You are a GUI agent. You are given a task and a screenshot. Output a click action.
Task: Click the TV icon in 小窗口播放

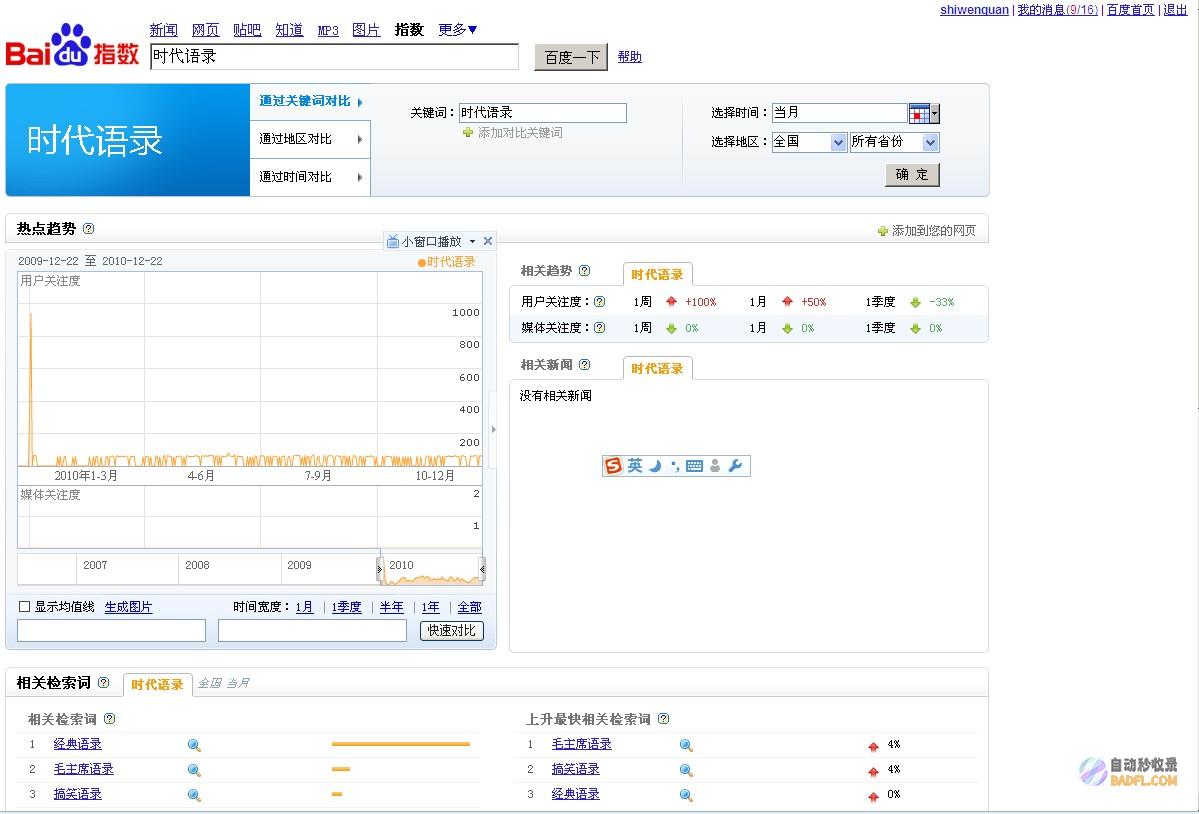(392, 242)
